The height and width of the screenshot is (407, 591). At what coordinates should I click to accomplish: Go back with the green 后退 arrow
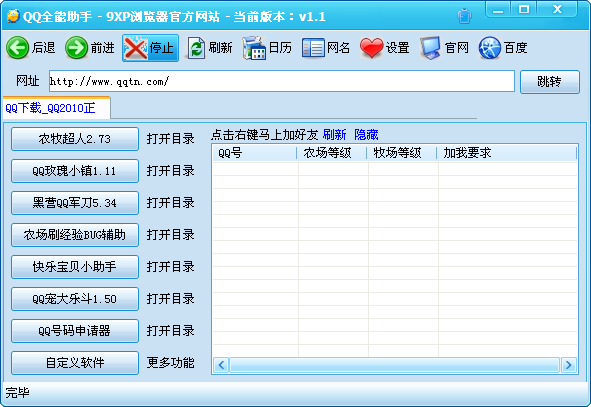(x=17, y=48)
